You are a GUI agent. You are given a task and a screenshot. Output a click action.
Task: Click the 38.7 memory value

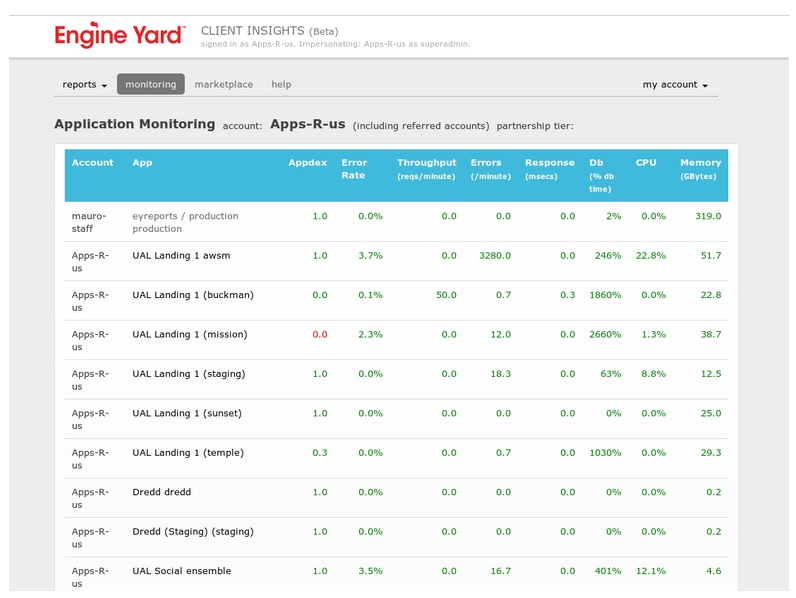pos(711,335)
